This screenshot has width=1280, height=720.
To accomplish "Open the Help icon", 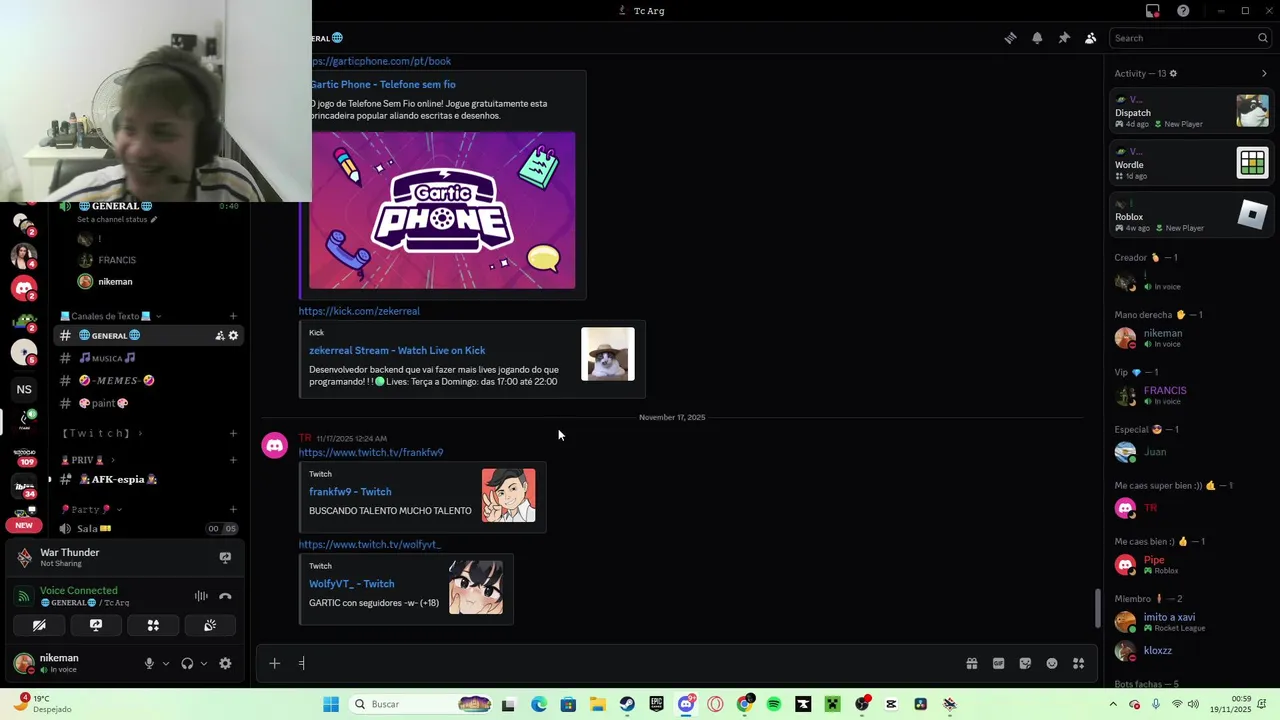I will coord(1183,11).
